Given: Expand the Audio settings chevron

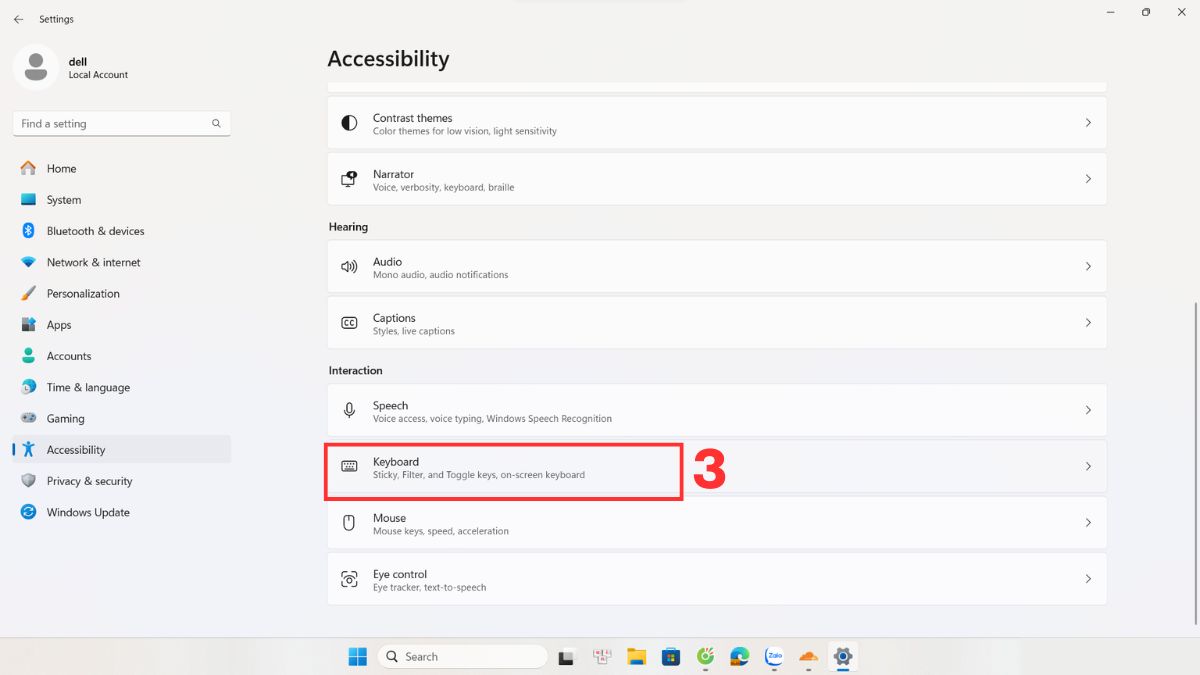Looking at the screenshot, I should click(1088, 267).
